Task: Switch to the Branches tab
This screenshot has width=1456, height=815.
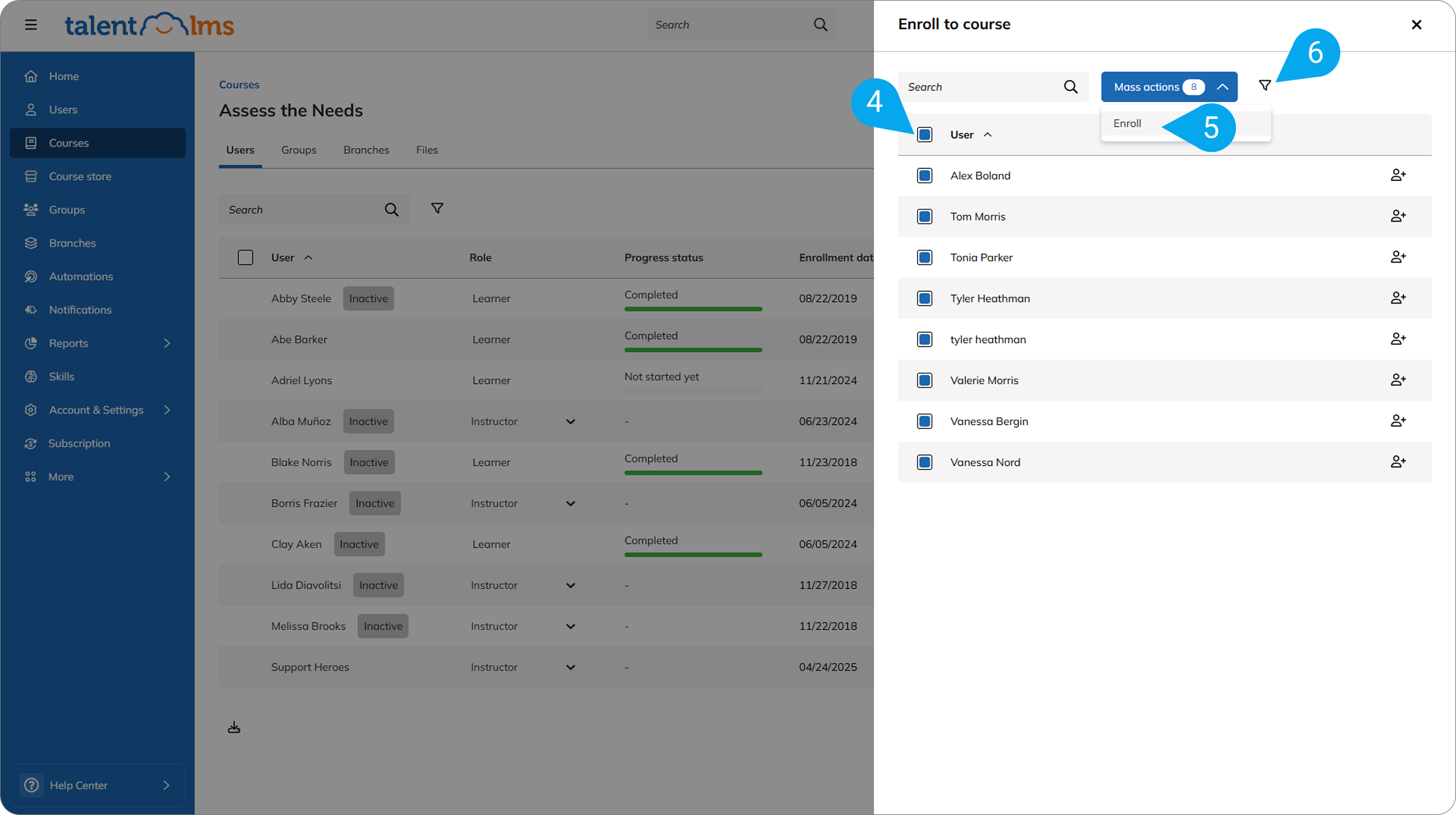Action: point(366,150)
